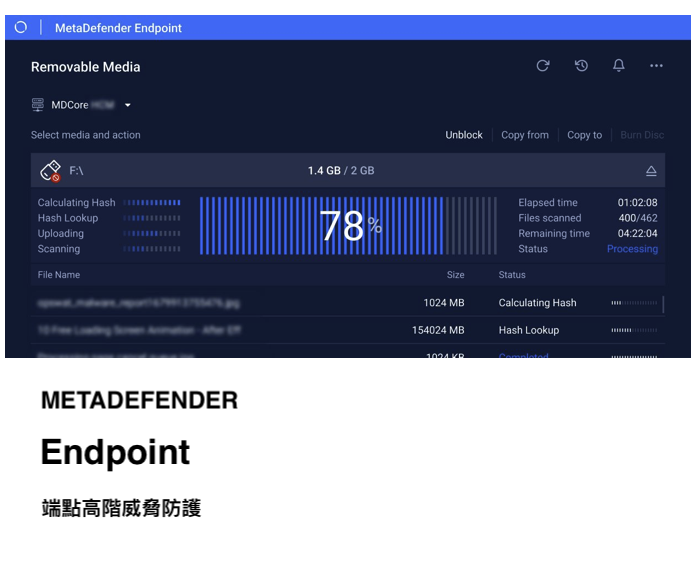695x580 pixels.
Task: Click the Hash Lookup status in file row
Action: 529,330
